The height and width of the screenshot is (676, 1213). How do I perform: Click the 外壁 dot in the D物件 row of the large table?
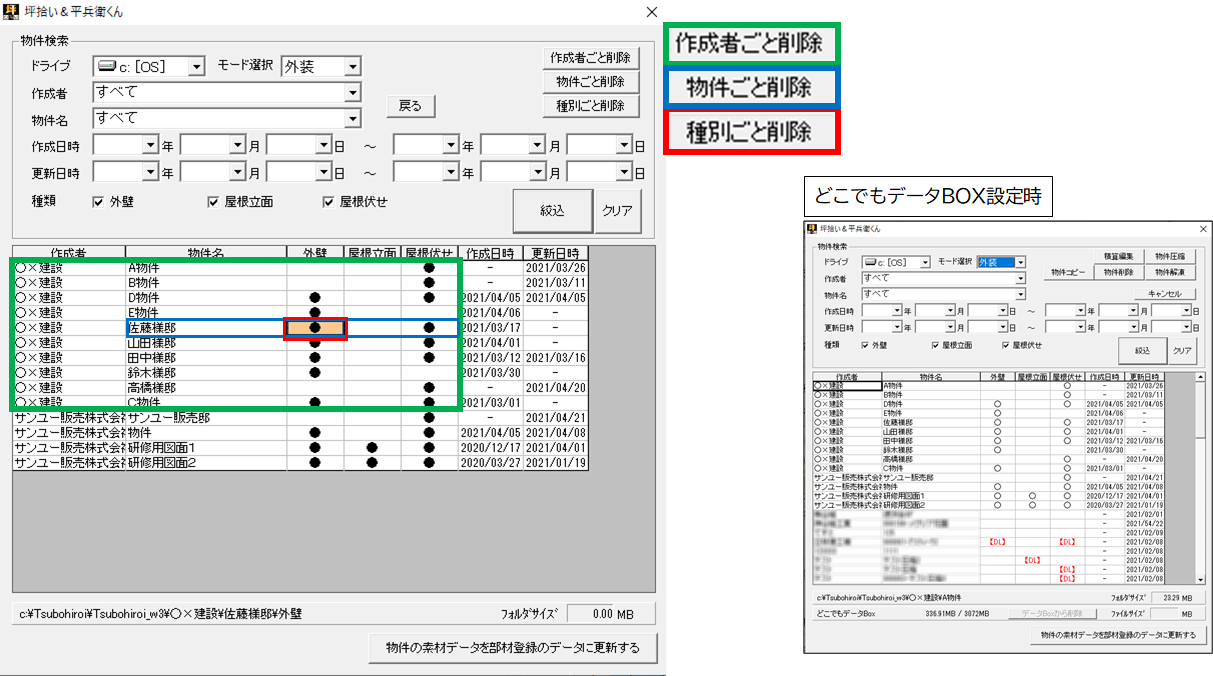point(315,298)
